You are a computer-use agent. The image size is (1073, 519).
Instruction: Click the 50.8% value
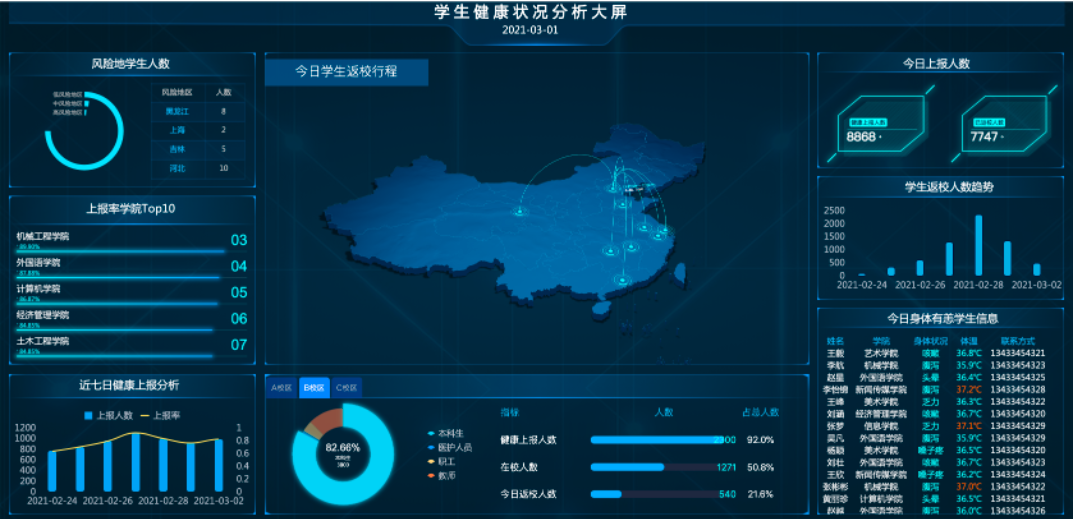point(760,467)
